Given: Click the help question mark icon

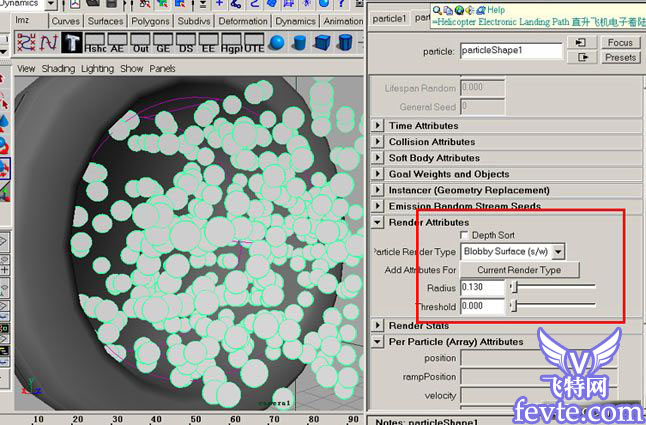Looking at the screenshot, I should click(342, 4).
